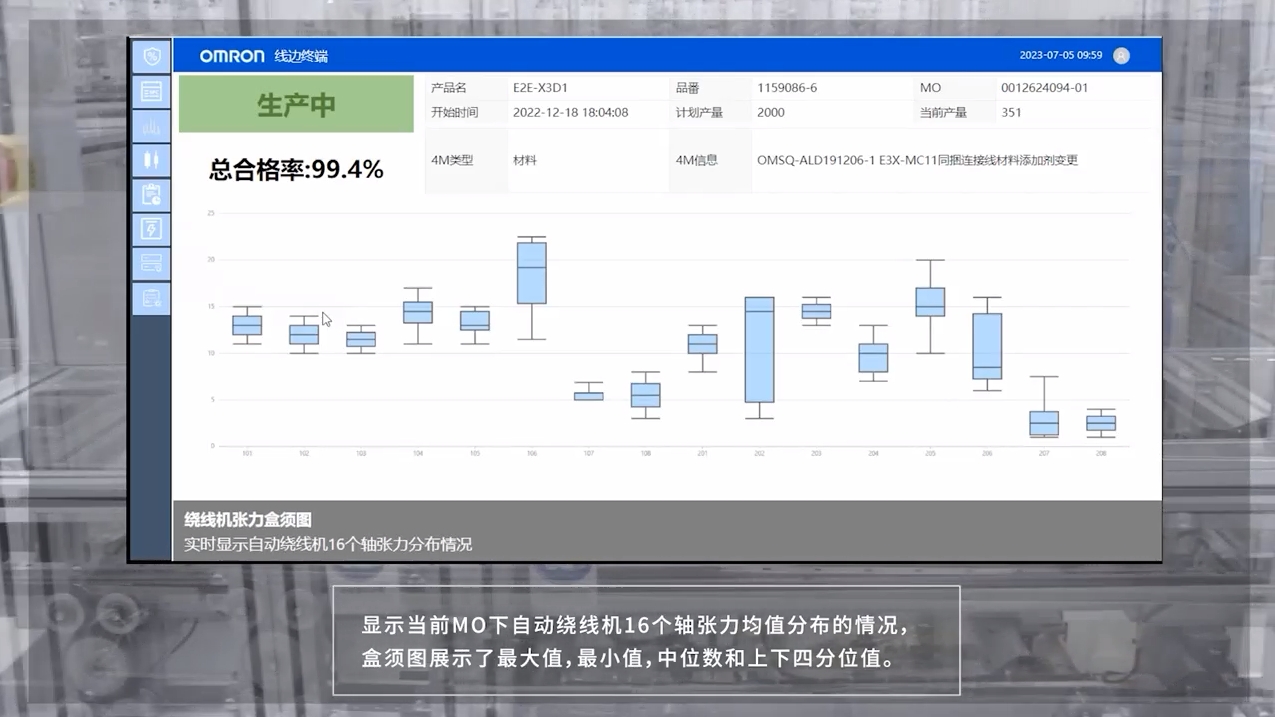Click the 4M信息 material change text
Screen dimensions: 1275x717
click(x=917, y=160)
